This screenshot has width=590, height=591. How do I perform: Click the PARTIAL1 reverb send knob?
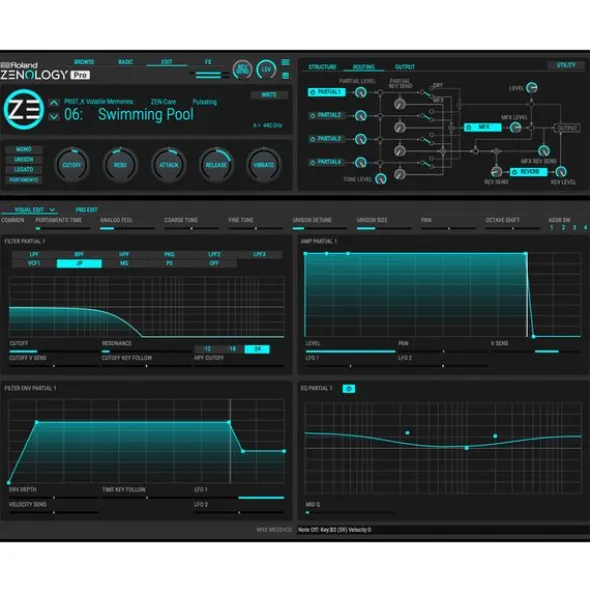coord(400,104)
